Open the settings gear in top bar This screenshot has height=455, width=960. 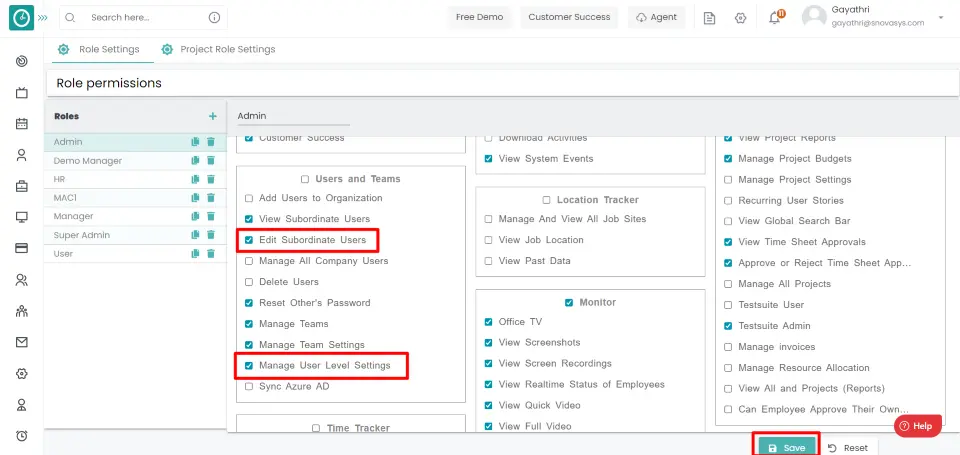pos(740,18)
